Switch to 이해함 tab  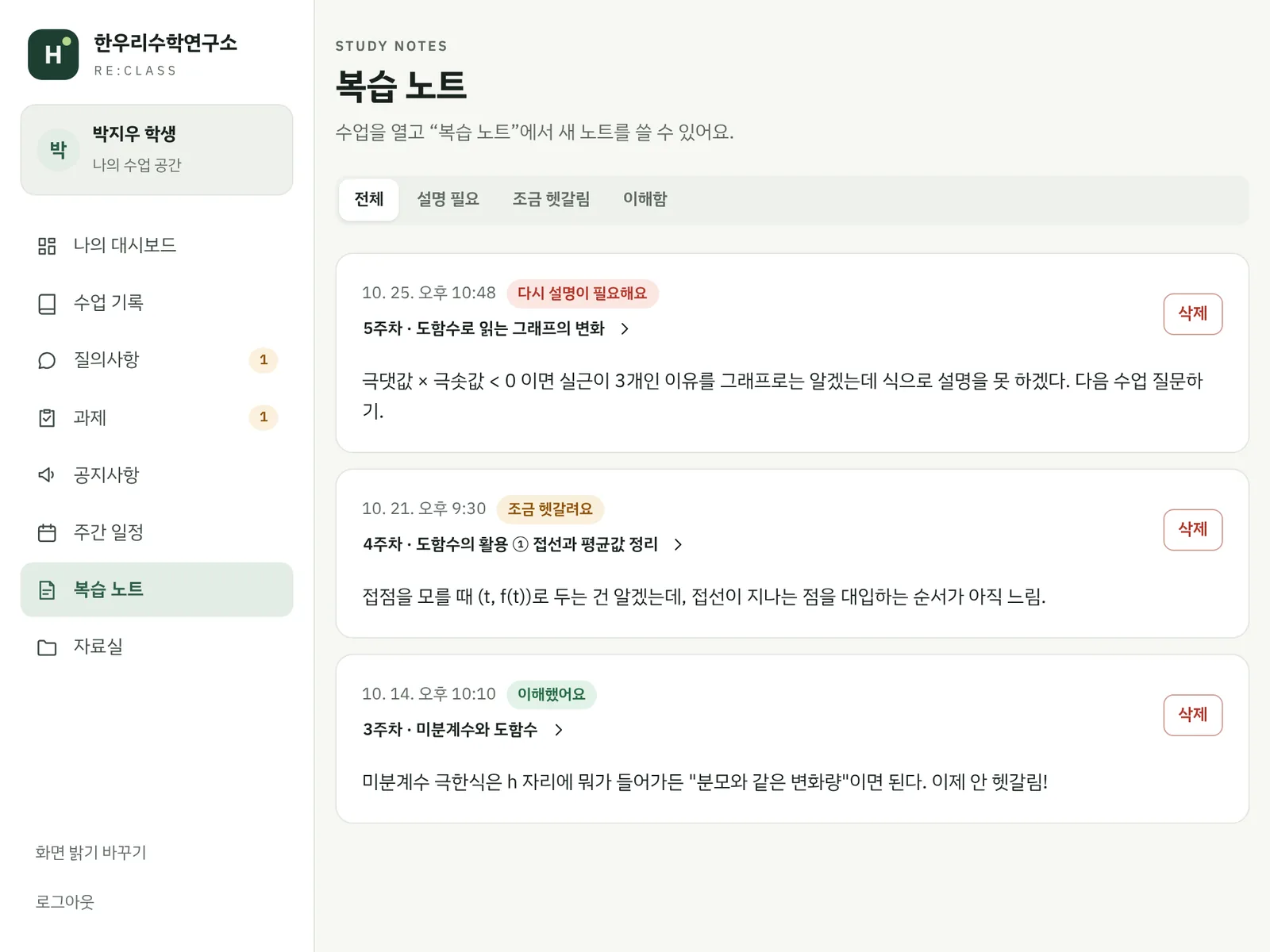click(x=645, y=199)
